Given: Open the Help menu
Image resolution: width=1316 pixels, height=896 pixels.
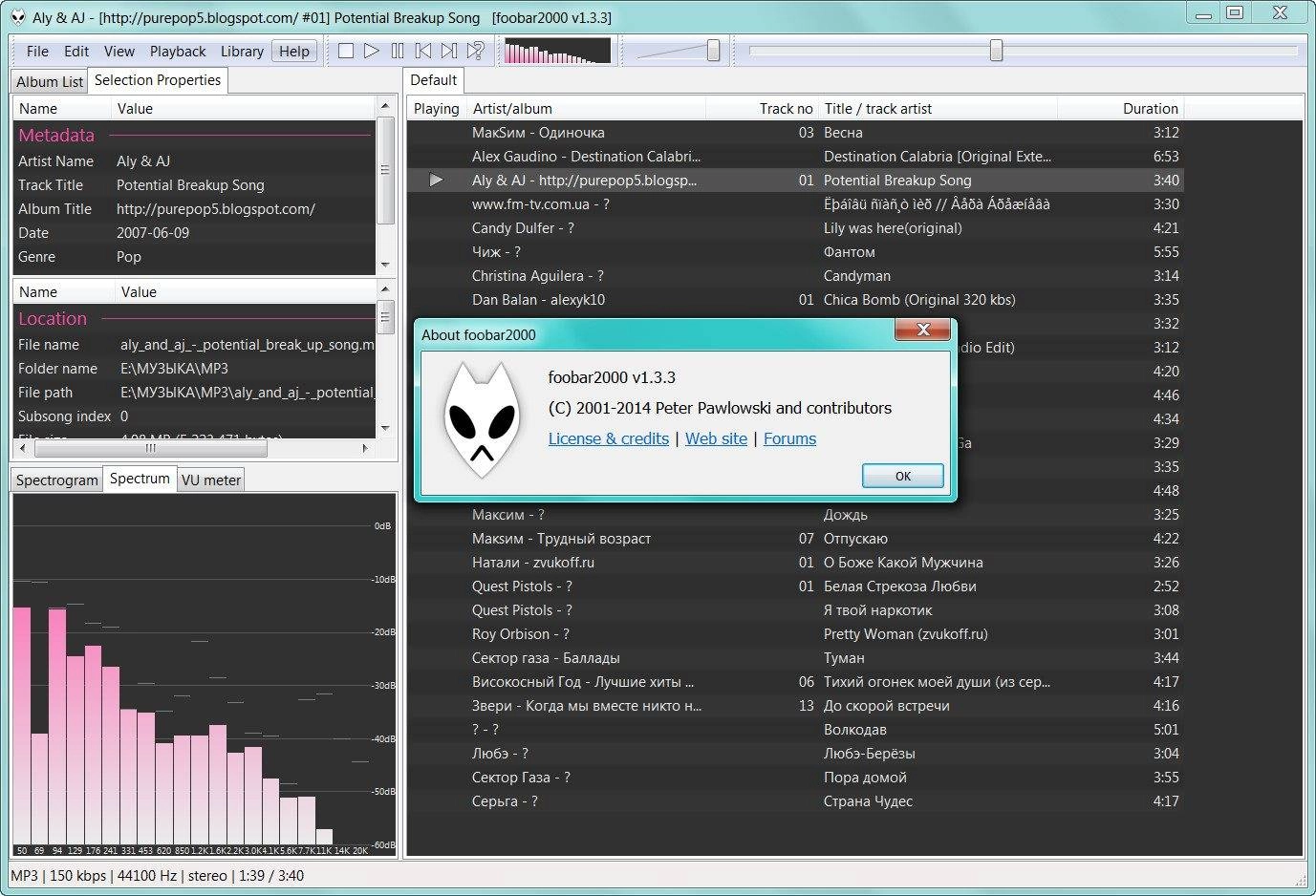Looking at the screenshot, I should pos(294,52).
